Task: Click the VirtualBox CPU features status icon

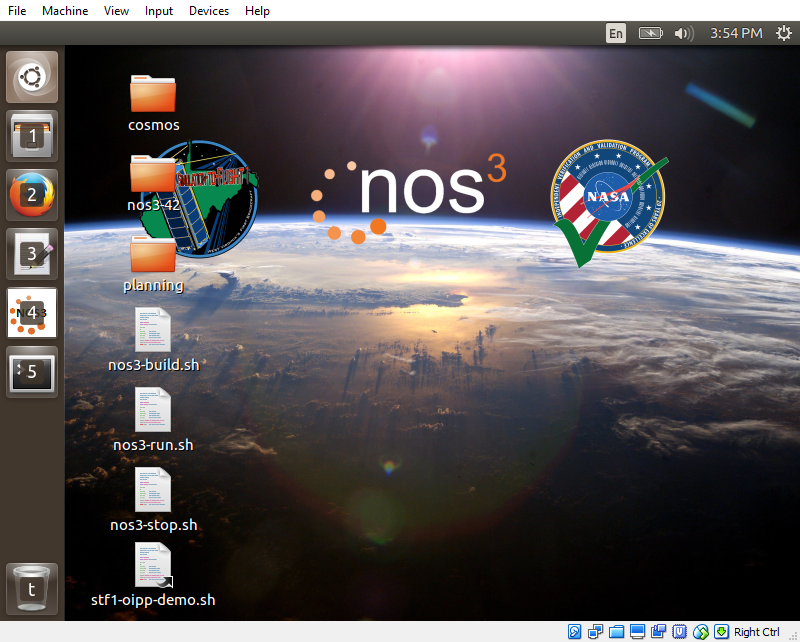Action: 679,632
